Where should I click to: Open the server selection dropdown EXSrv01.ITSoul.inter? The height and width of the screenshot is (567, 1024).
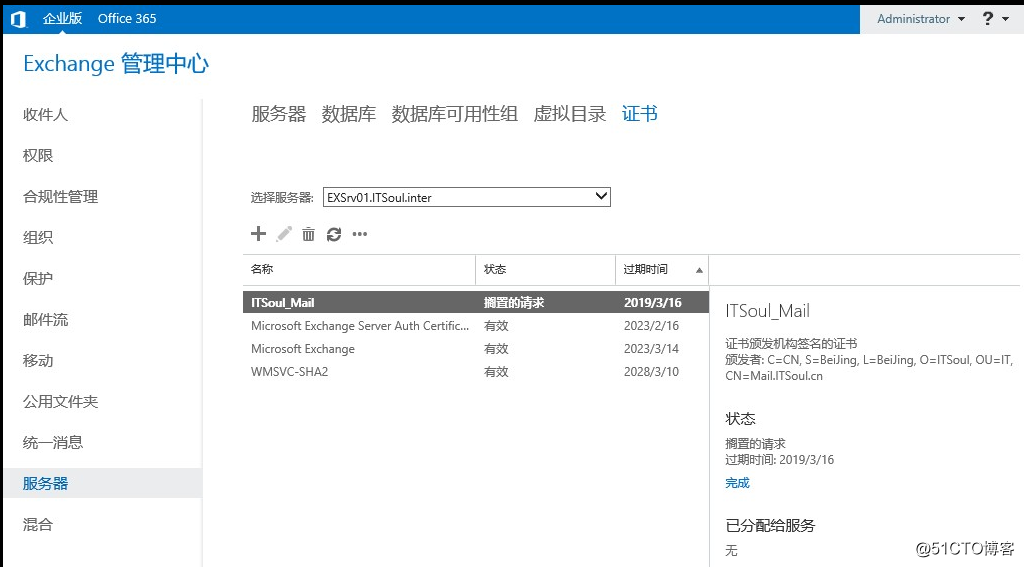point(467,197)
